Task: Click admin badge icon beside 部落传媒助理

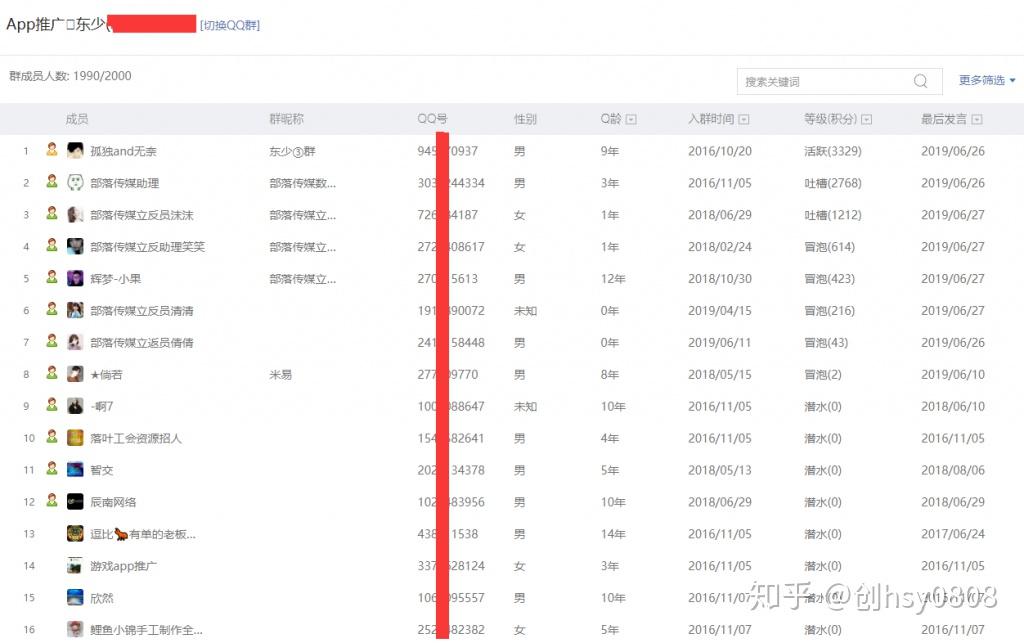Action: (52, 181)
